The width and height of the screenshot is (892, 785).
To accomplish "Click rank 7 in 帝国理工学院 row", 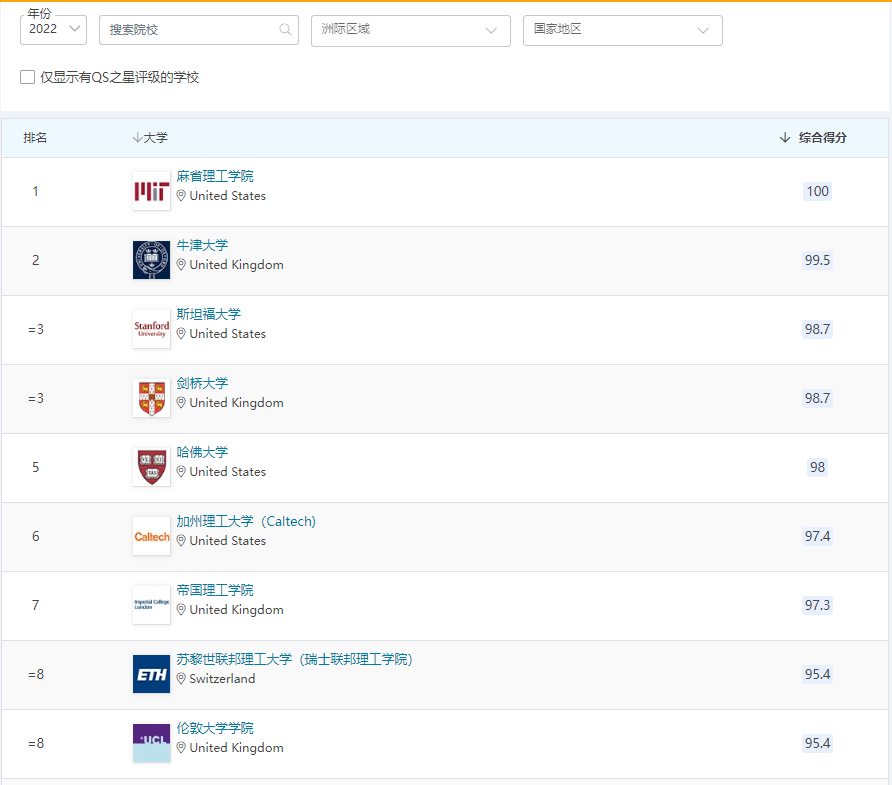I will 35,605.
